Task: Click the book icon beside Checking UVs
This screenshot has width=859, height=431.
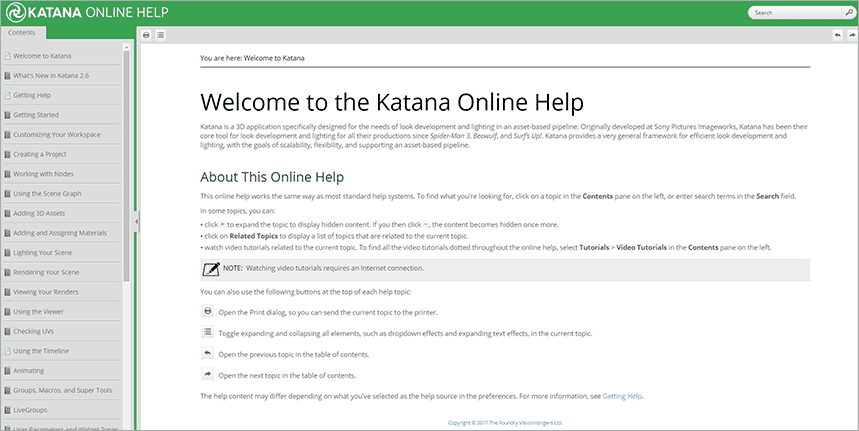Action: click(x=8, y=332)
